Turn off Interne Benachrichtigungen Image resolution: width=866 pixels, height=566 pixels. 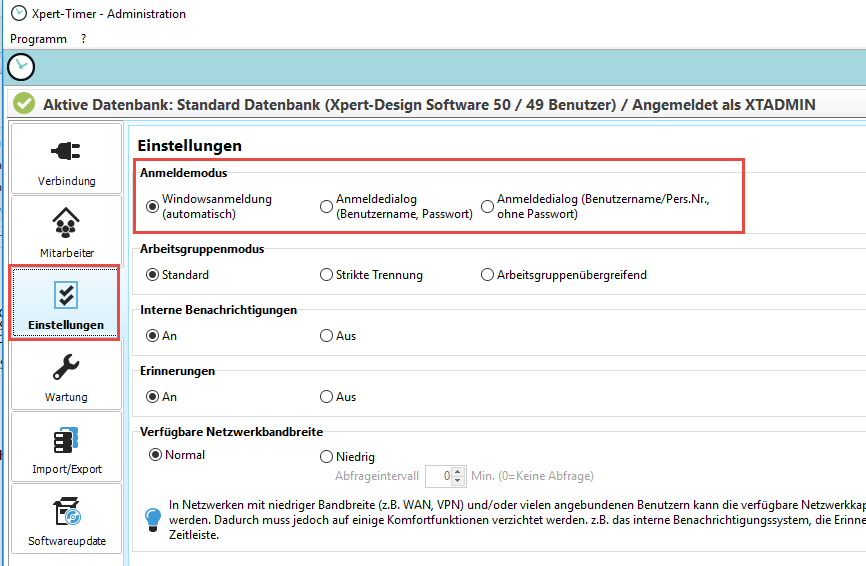pyautogui.click(x=326, y=336)
